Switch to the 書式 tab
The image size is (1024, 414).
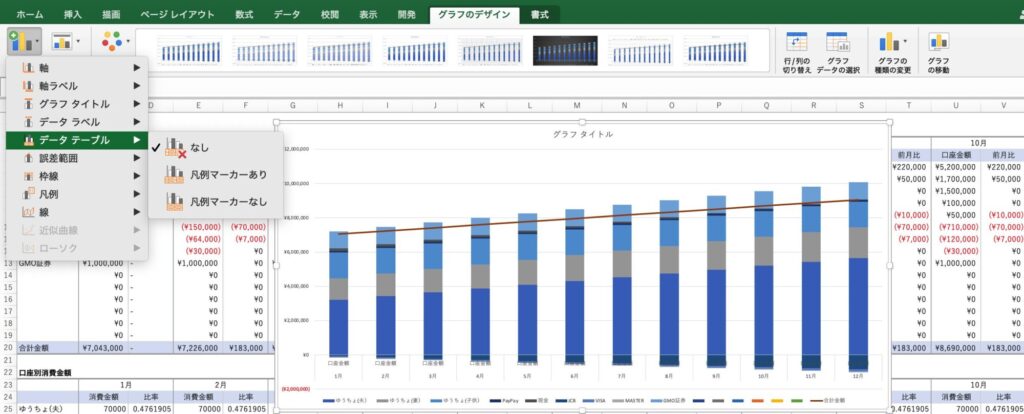pyautogui.click(x=540, y=14)
